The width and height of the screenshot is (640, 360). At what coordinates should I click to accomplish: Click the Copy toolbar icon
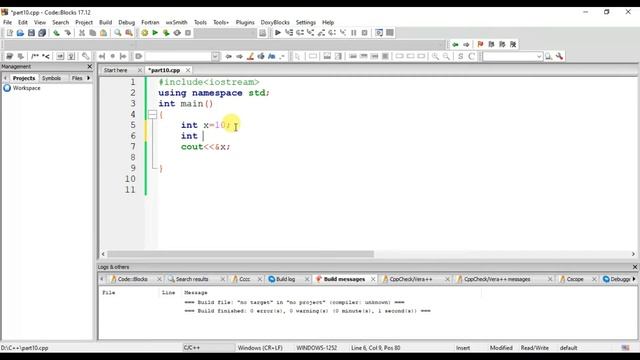pyautogui.click(x=93, y=33)
